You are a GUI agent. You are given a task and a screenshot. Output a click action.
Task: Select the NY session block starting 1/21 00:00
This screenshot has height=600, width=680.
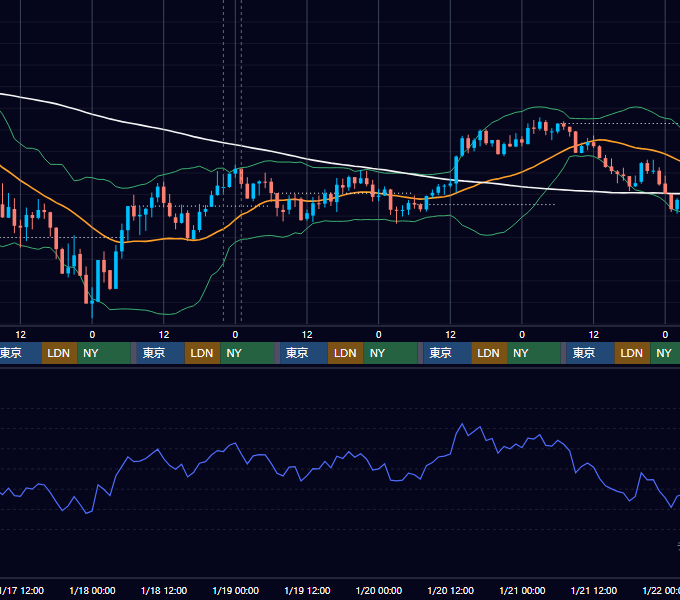click(x=534, y=353)
